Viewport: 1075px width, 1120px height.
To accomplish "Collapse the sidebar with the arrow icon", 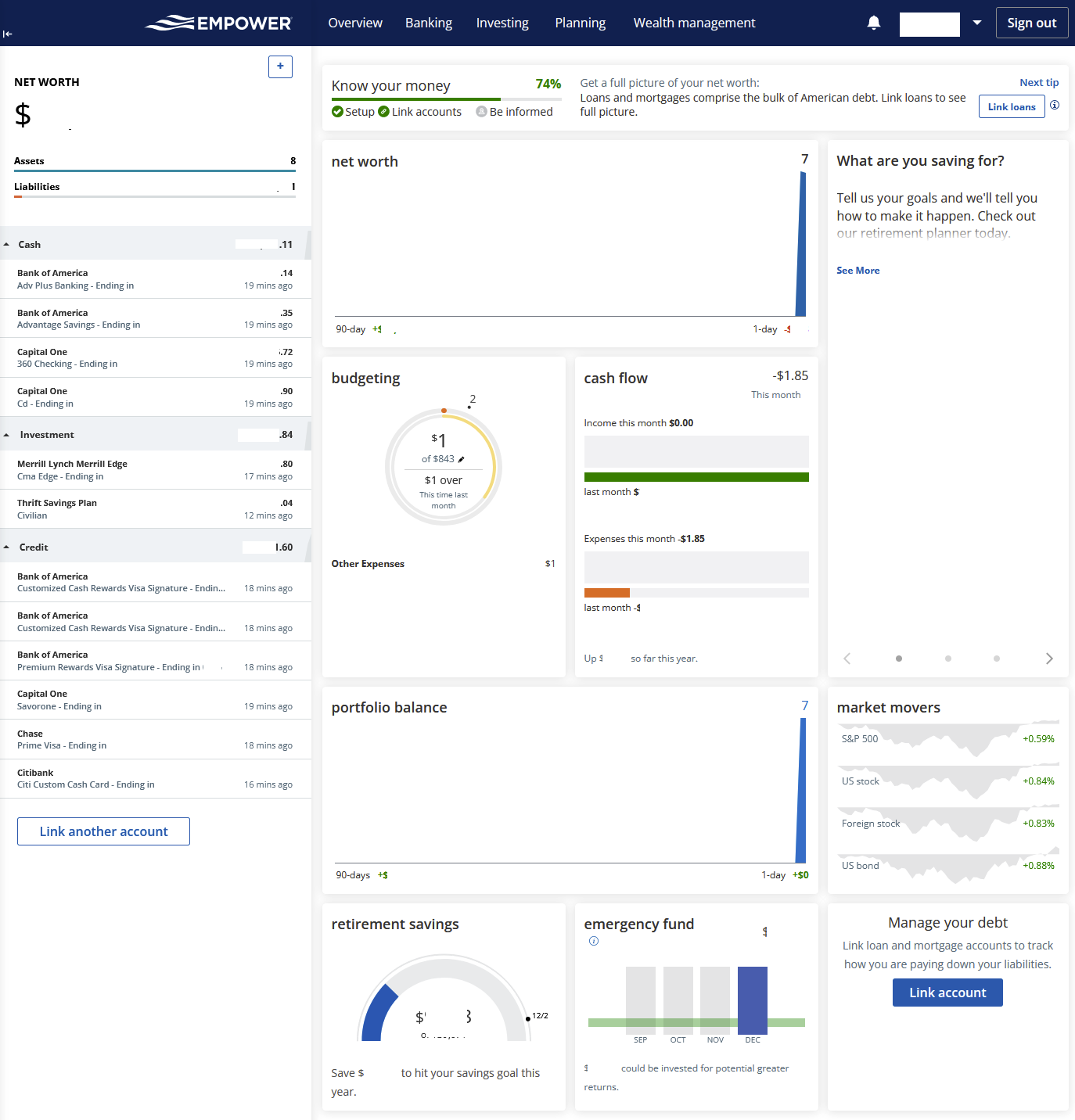I will tap(8, 34).
